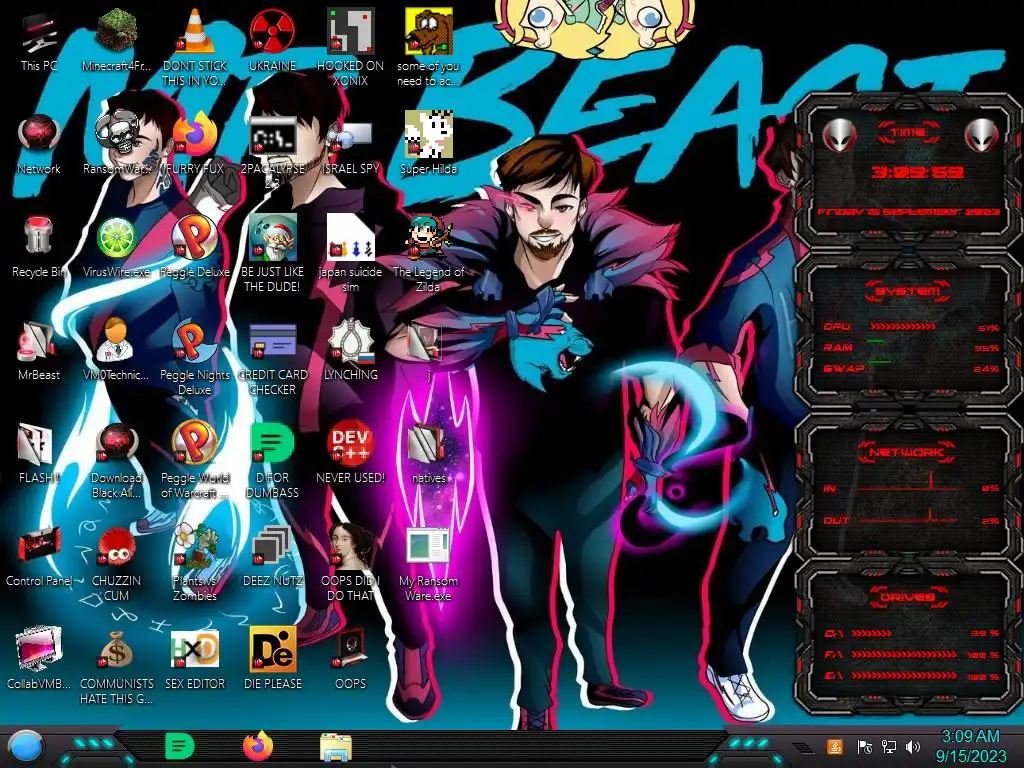
Task: Select the Download Black All... icon
Action: click(x=116, y=460)
